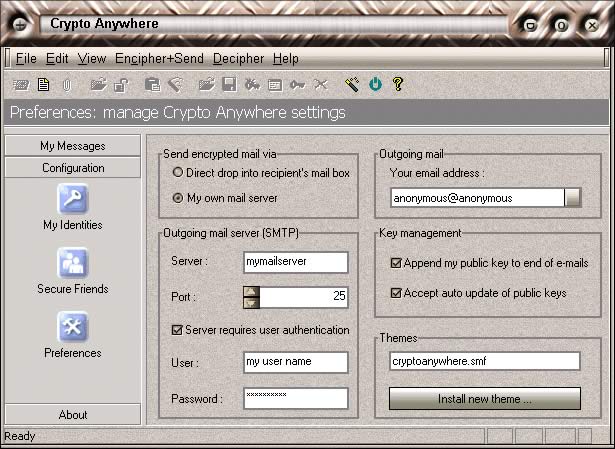Switch to My Messages panel
The image size is (615, 449).
click(73, 146)
